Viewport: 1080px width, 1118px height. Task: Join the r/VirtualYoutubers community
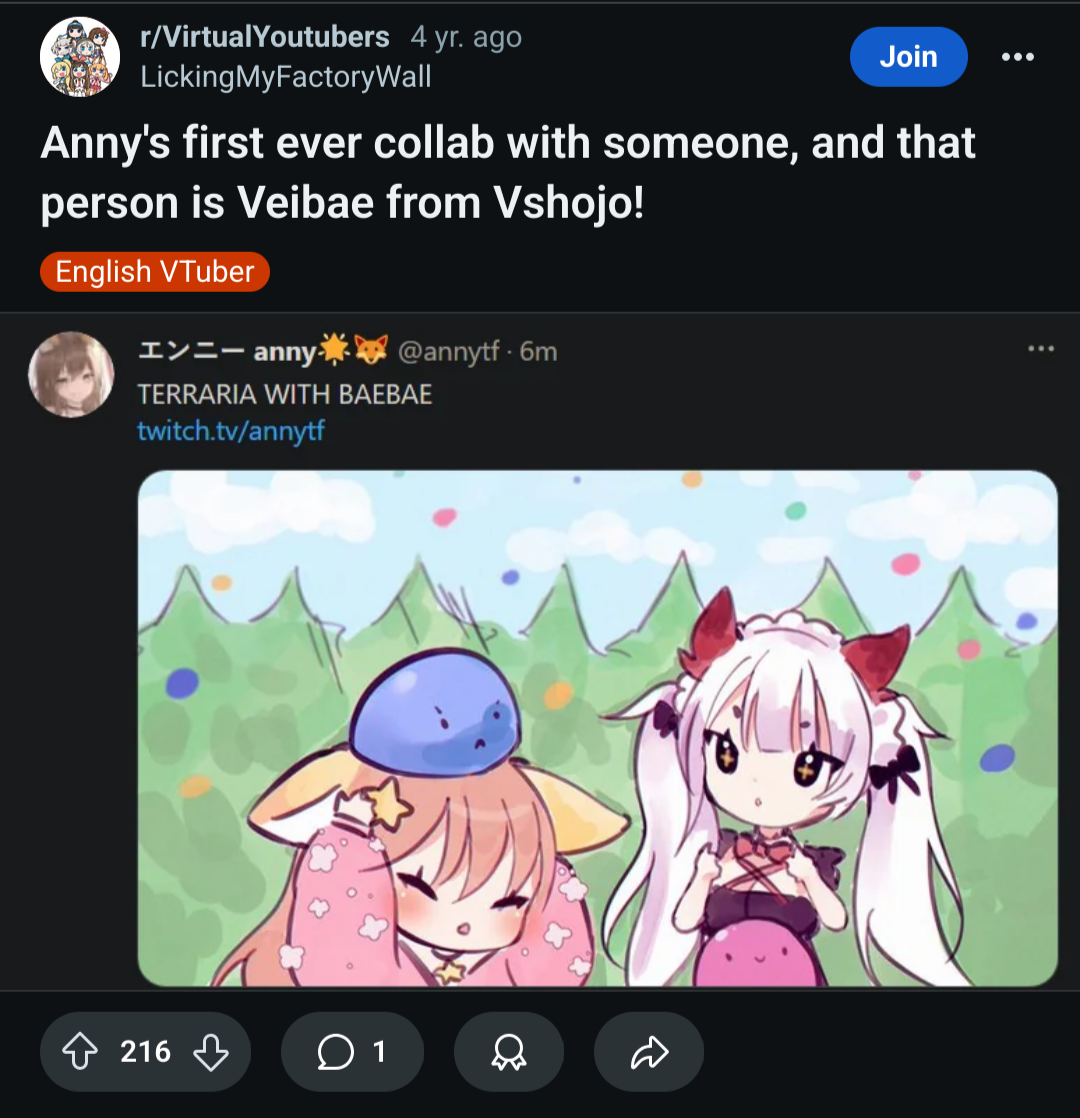[908, 57]
